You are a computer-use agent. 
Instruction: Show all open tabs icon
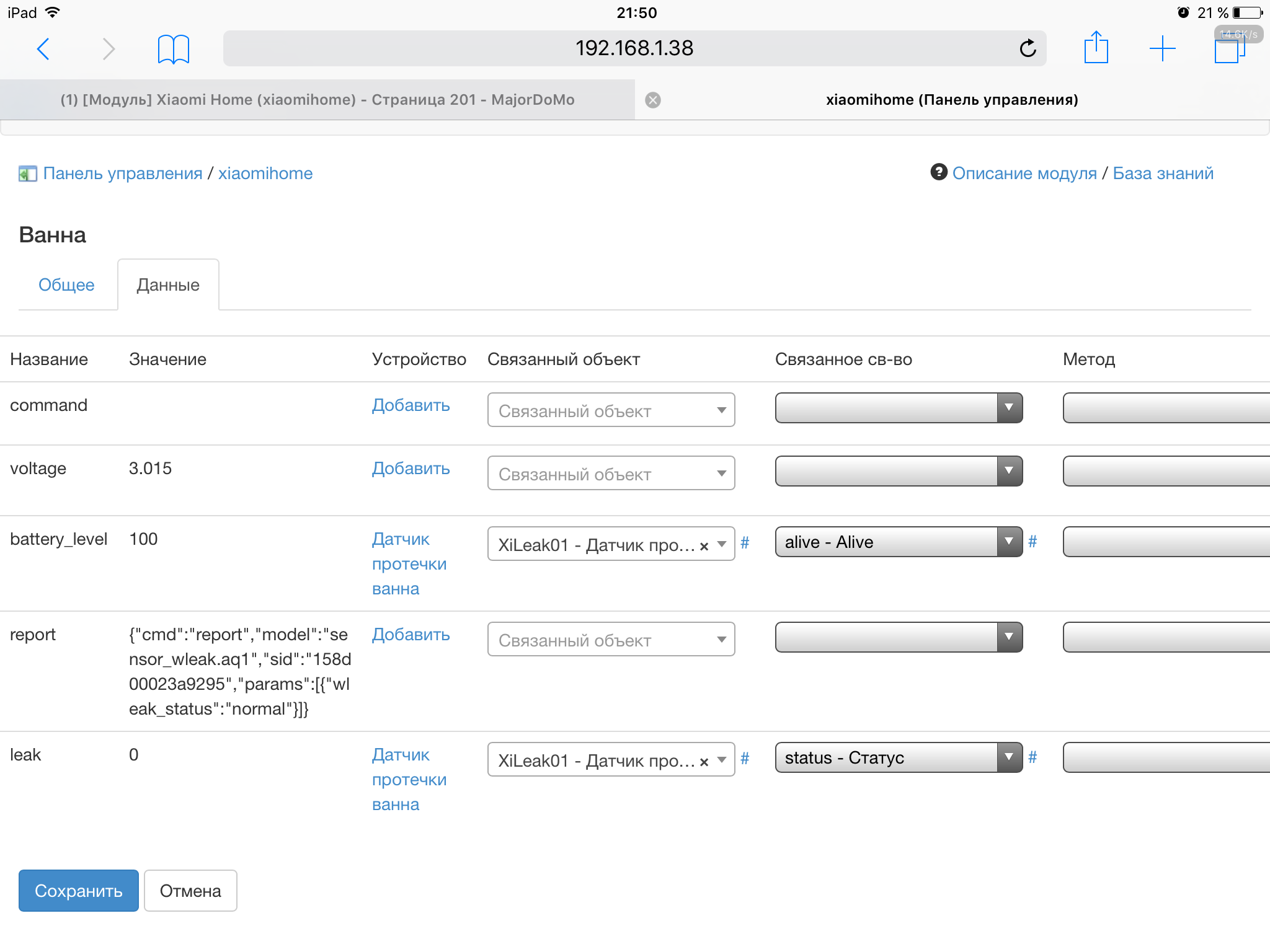[x=1228, y=49]
